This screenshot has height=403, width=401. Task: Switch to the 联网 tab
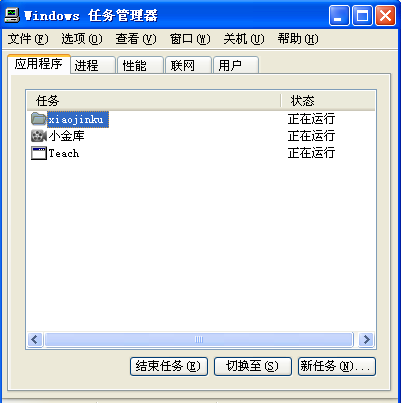(189, 65)
